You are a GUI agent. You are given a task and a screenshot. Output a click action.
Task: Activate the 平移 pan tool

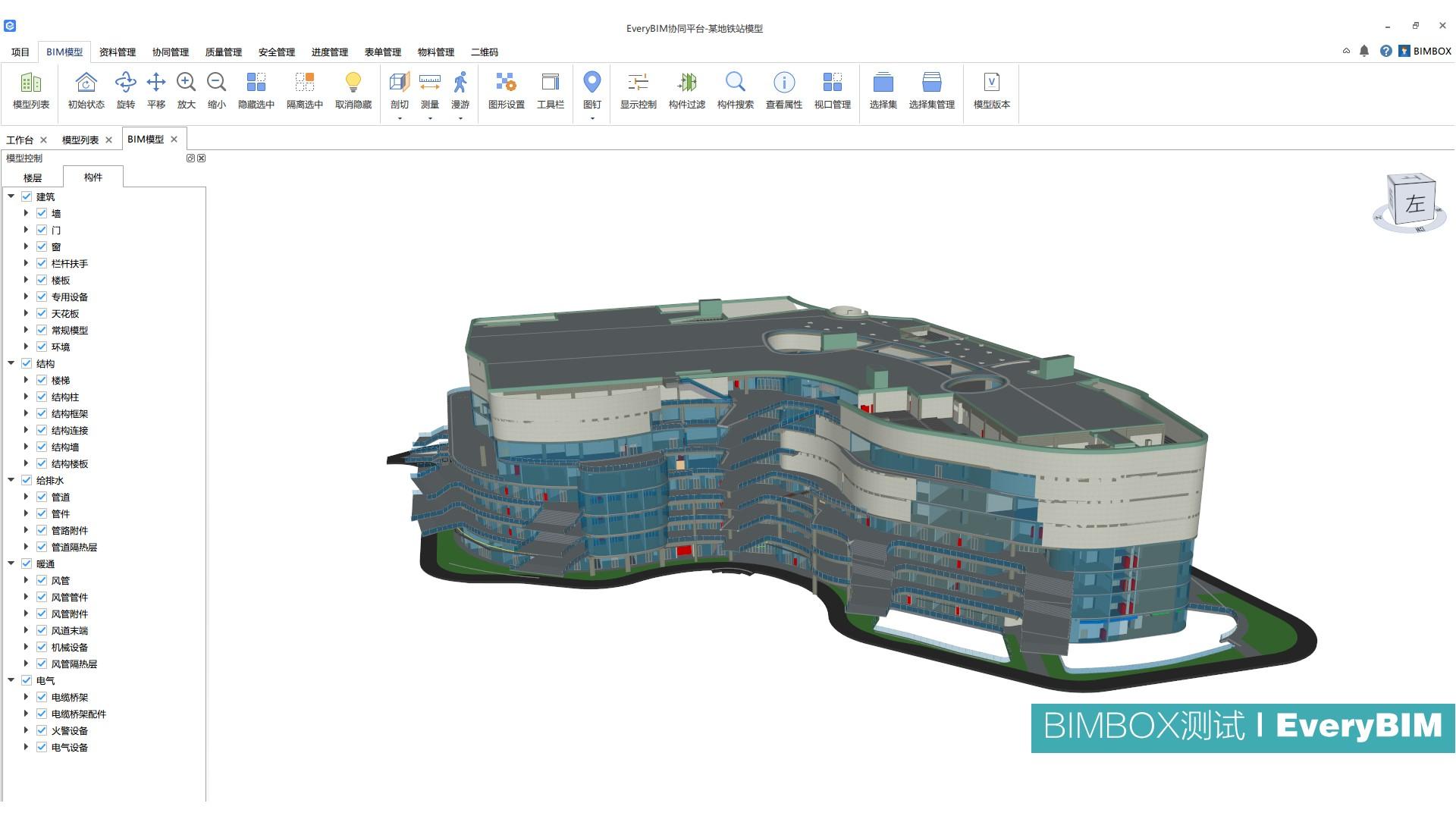(x=155, y=91)
